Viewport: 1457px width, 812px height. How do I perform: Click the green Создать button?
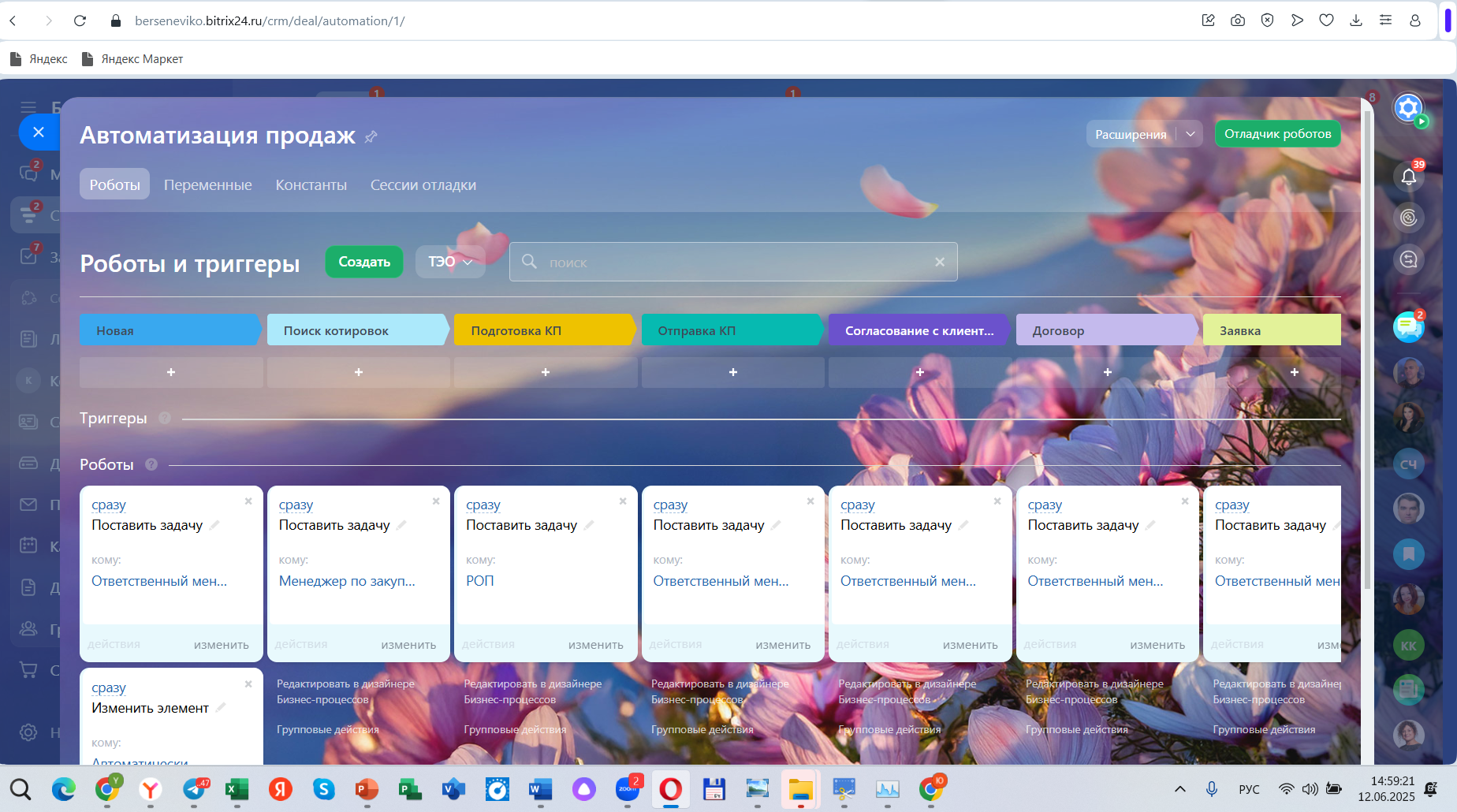(x=363, y=262)
